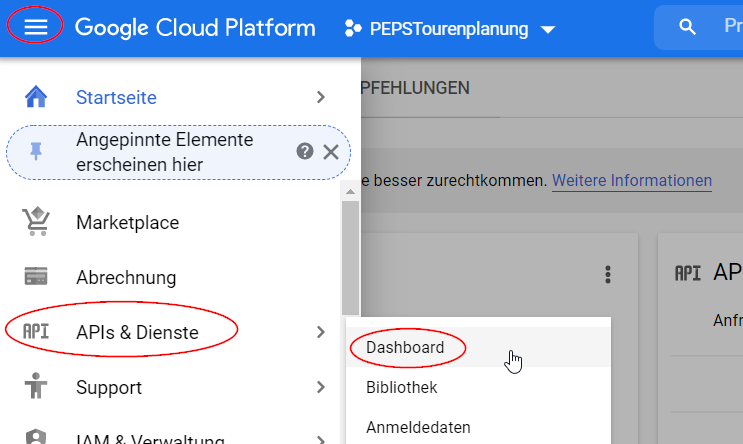Viewport: 743px width, 444px height.
Task: Click the sidebar scrollbar up arrow
Action: 350,191
